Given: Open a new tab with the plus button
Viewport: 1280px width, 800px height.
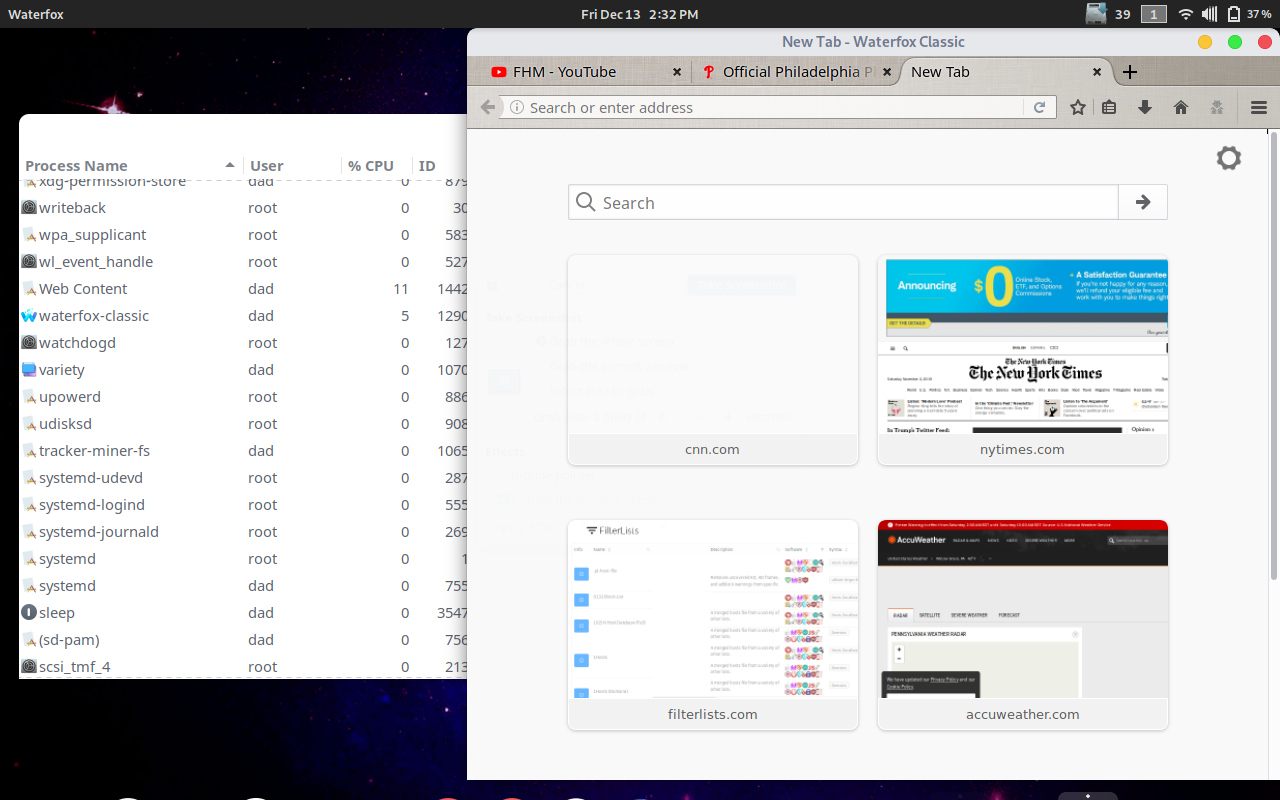Looking at the screenshot, I should [x=1129, y=71].
